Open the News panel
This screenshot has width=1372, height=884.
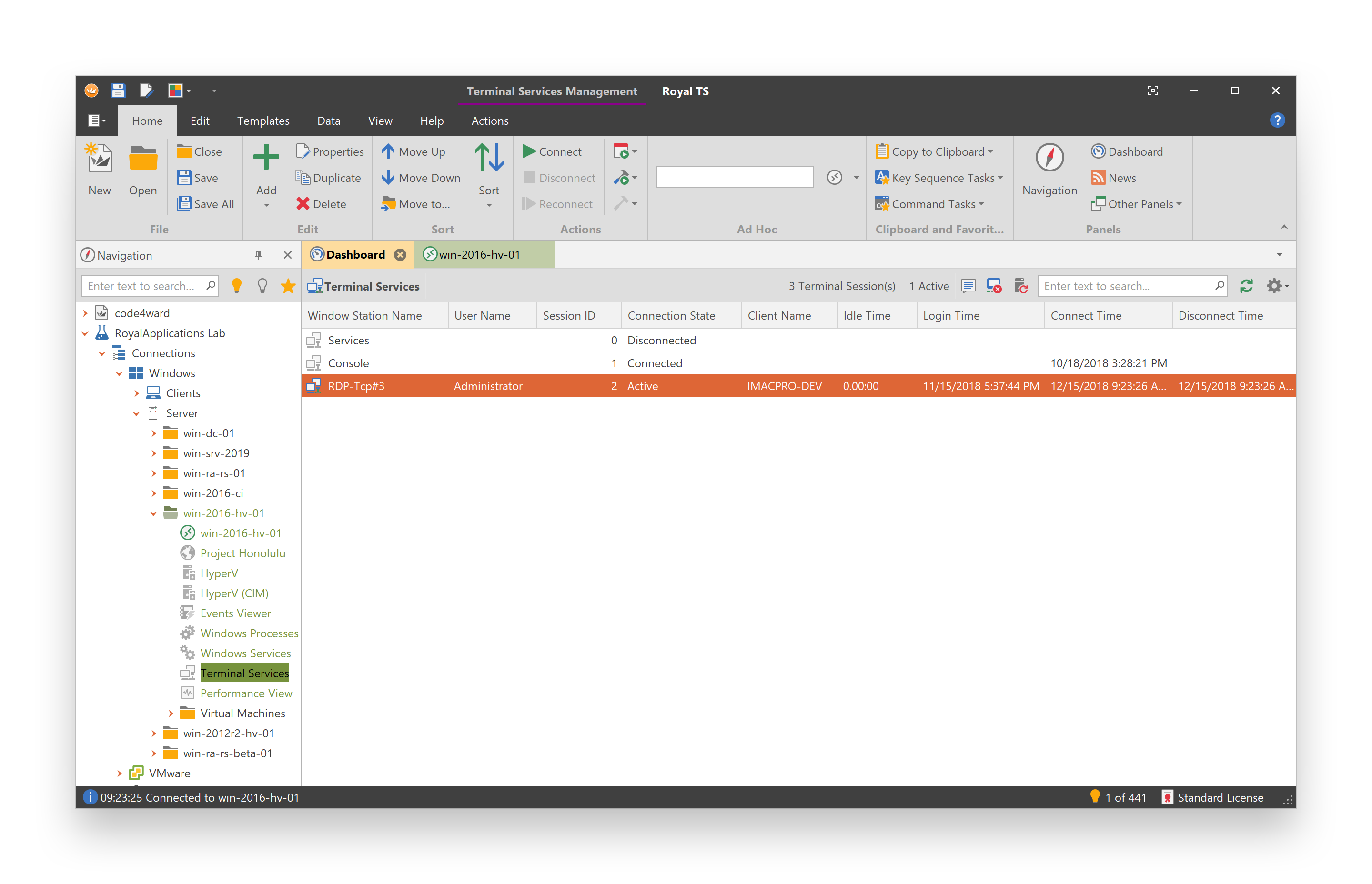(1113, 178)
